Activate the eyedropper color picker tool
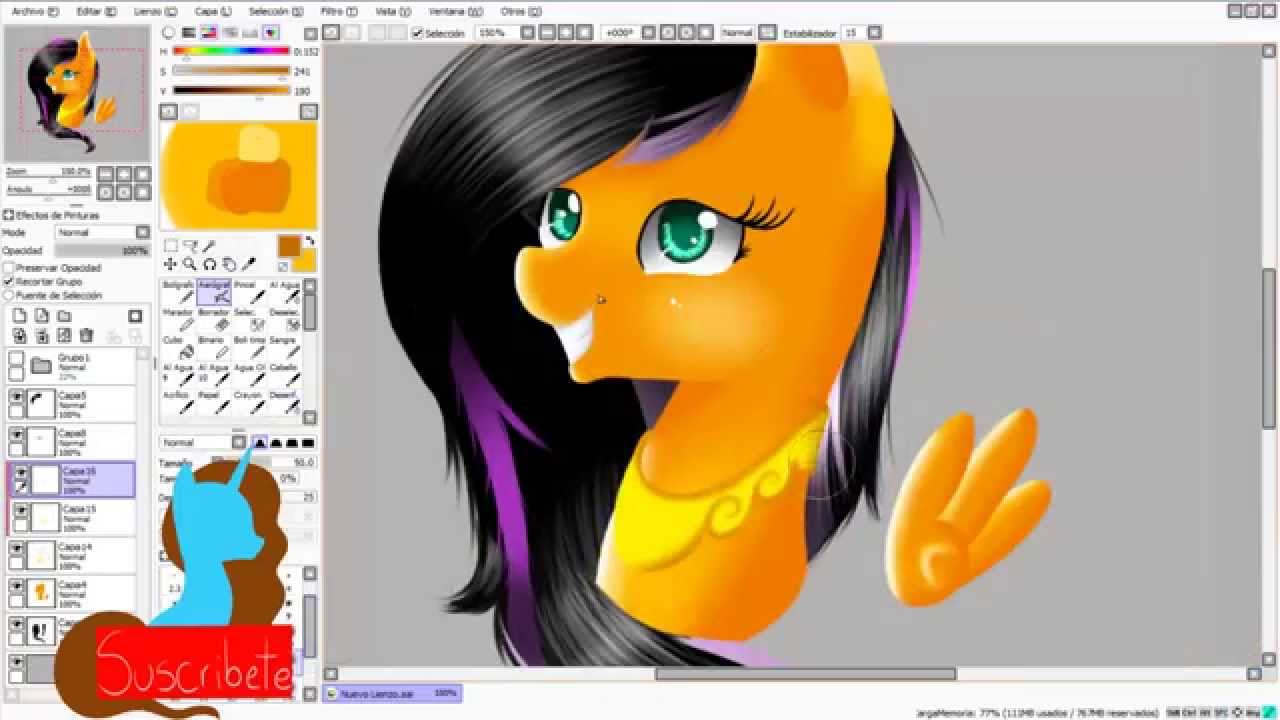This screenshot has width=1280, height=720. 249,264
